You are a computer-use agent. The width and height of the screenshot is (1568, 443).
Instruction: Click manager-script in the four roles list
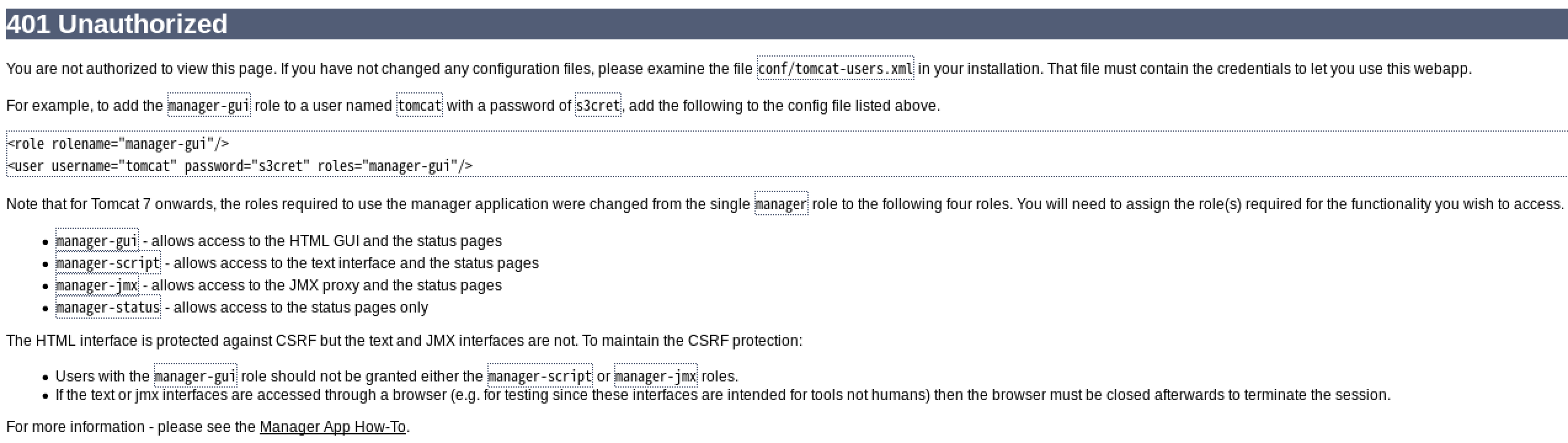(x=108, y=263)
